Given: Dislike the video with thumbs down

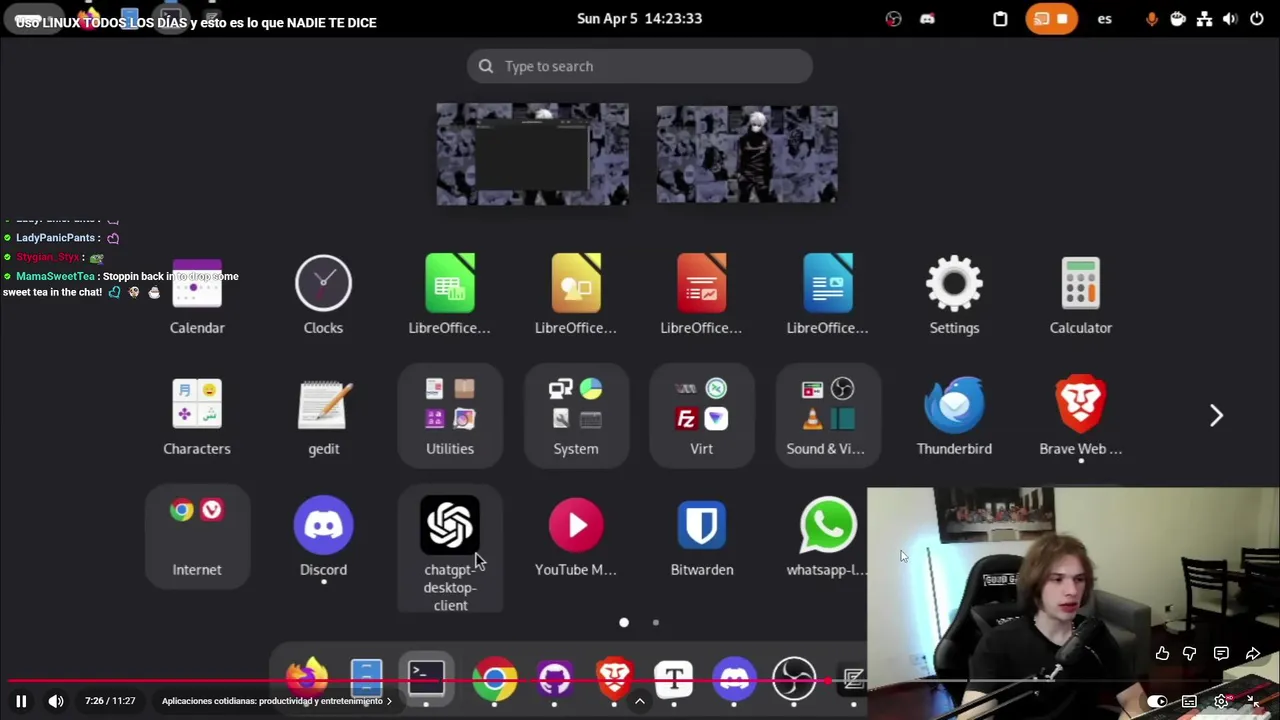Looking at the screenshot, I should [x=1190, y=653].
